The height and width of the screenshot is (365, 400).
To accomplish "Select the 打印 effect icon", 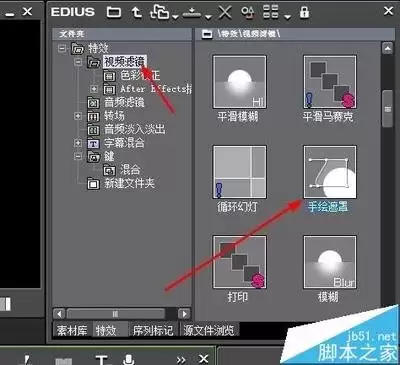I will coord(239,262).
